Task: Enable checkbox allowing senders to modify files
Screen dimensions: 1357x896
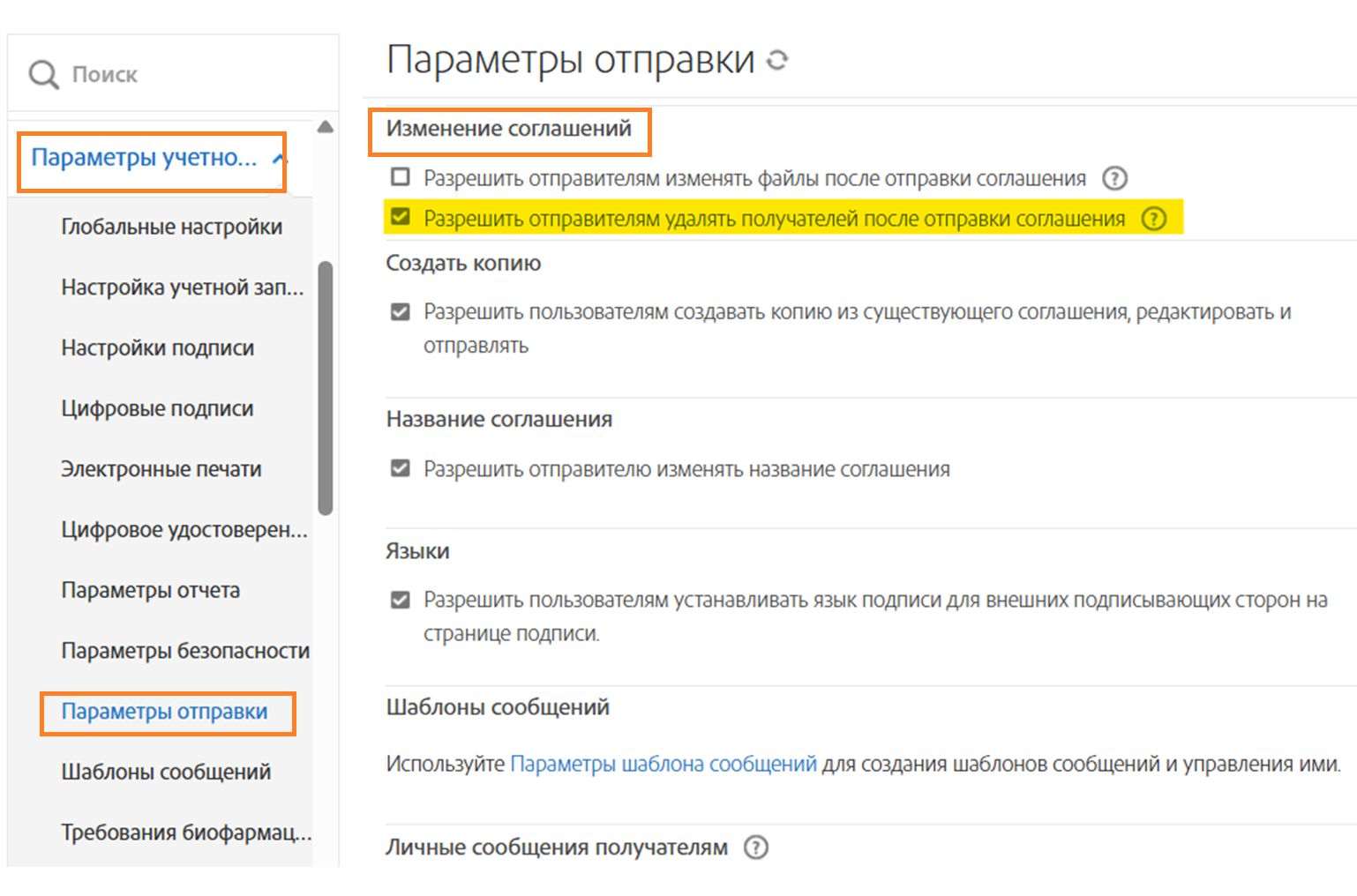Action: point(401,177)
